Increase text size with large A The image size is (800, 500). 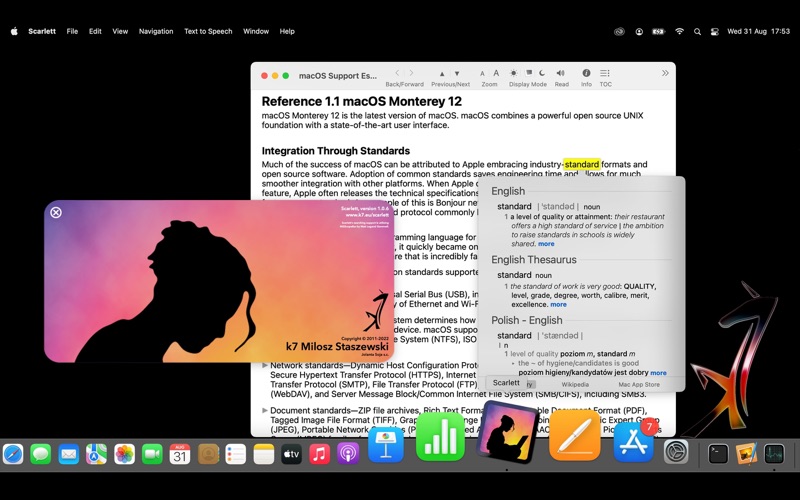pos(496,73)
